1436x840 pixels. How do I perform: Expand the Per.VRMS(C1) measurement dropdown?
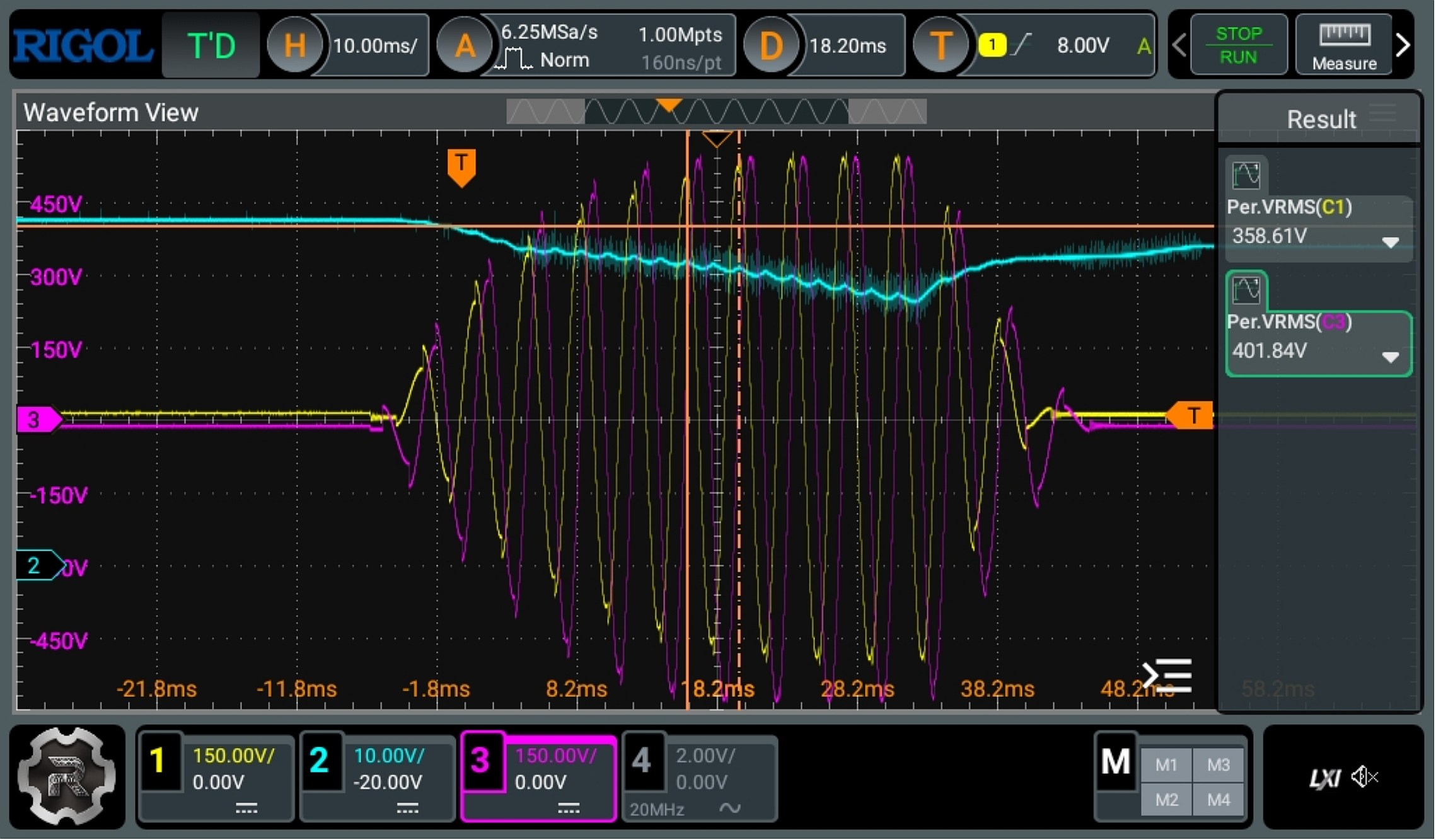1391,243
